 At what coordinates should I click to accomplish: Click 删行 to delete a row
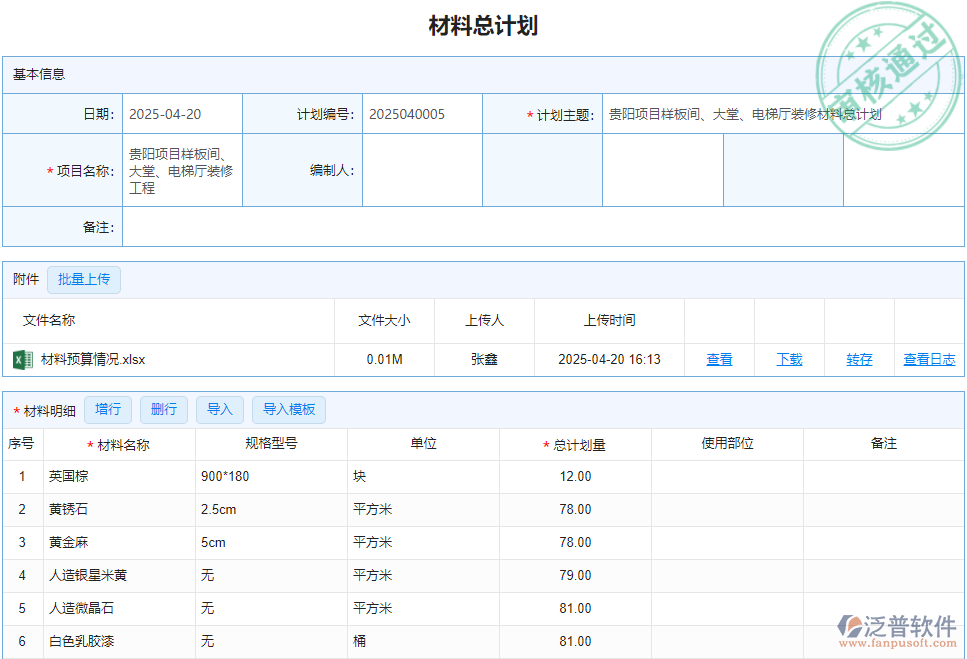coord(163,410)
